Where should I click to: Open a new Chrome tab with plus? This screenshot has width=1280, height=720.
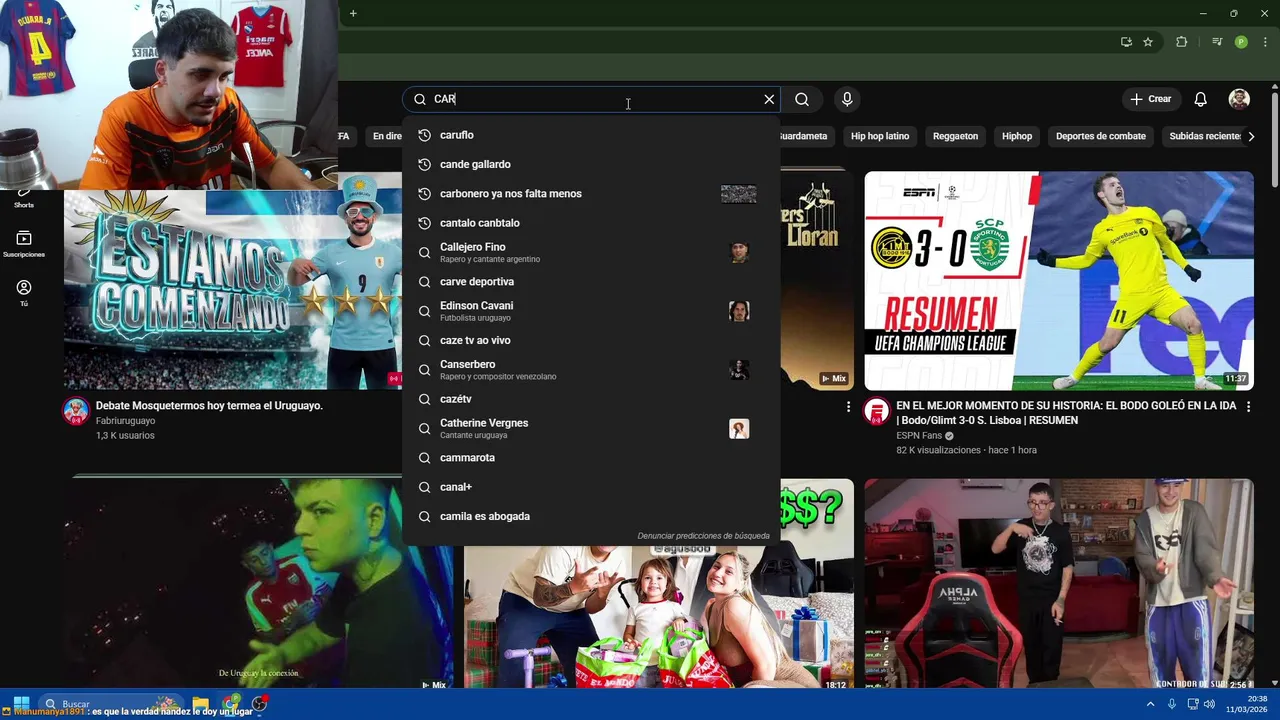tap(353, 13)
